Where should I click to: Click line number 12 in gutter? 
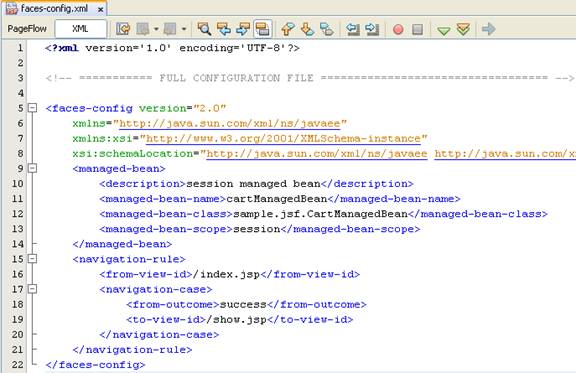(x=18, y=214)
